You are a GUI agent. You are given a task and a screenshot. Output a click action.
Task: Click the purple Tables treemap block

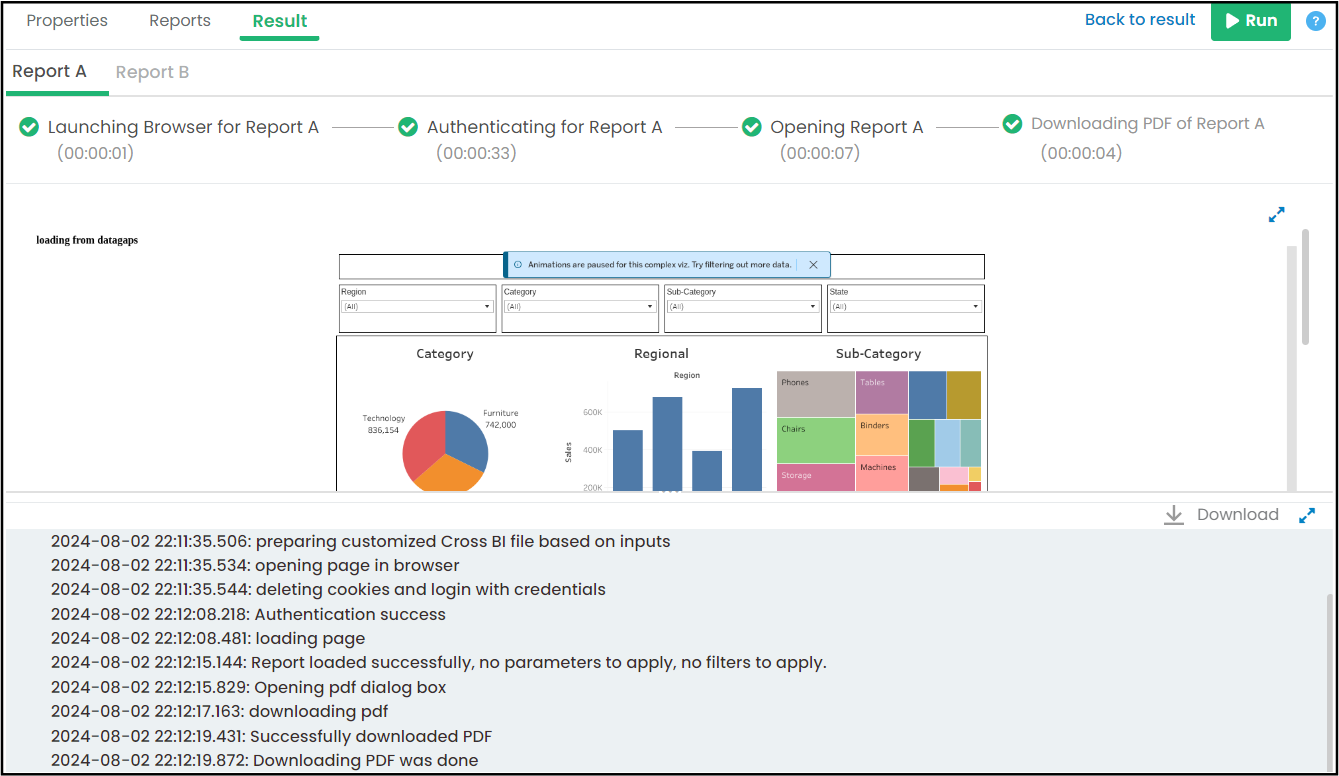click(x=882, y=393)
